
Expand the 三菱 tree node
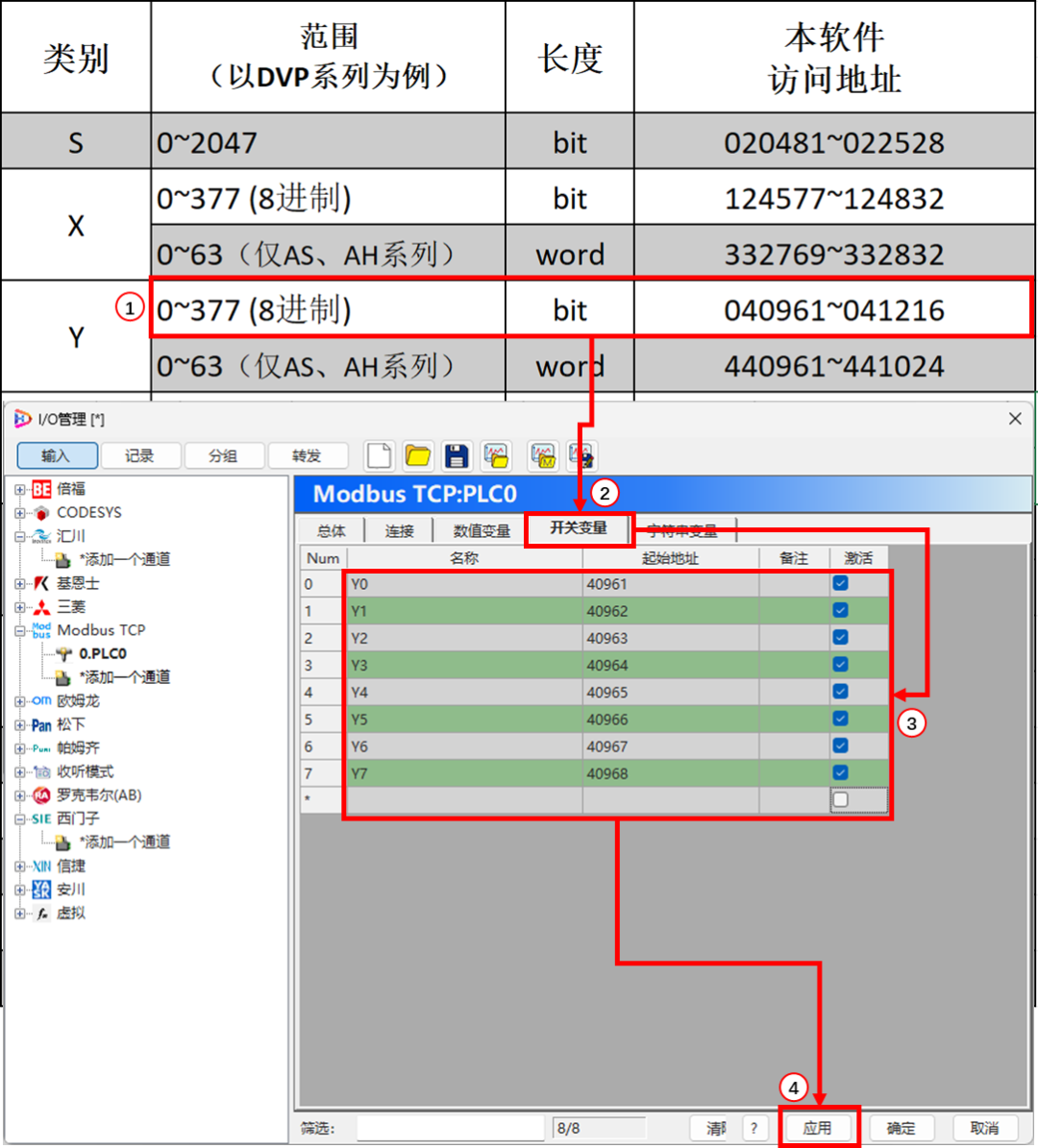tap(20, 607)
